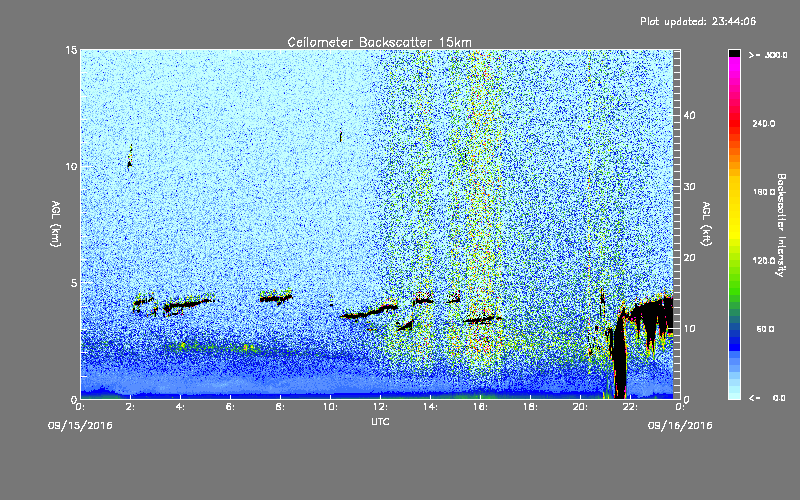Click the '>= 300.0' color bar value
This screenshot has height=500, width=800.
pyautogui.click(x=768, y=55)
